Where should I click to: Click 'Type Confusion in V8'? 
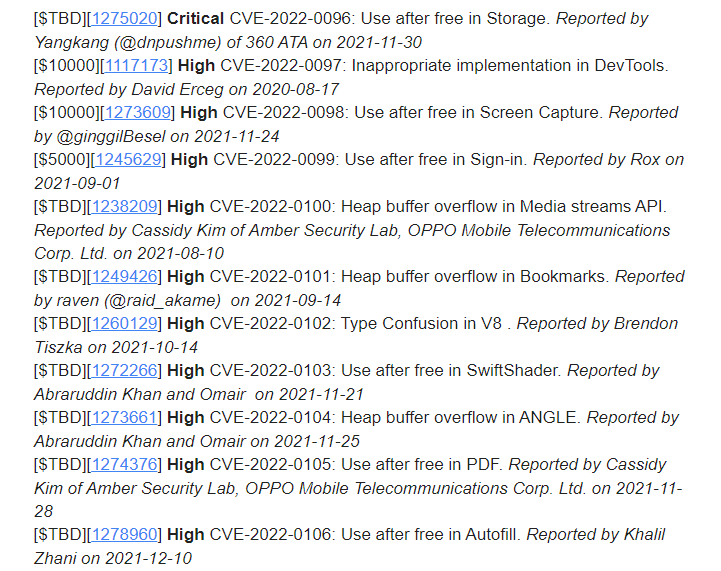[x=421, y=323]
